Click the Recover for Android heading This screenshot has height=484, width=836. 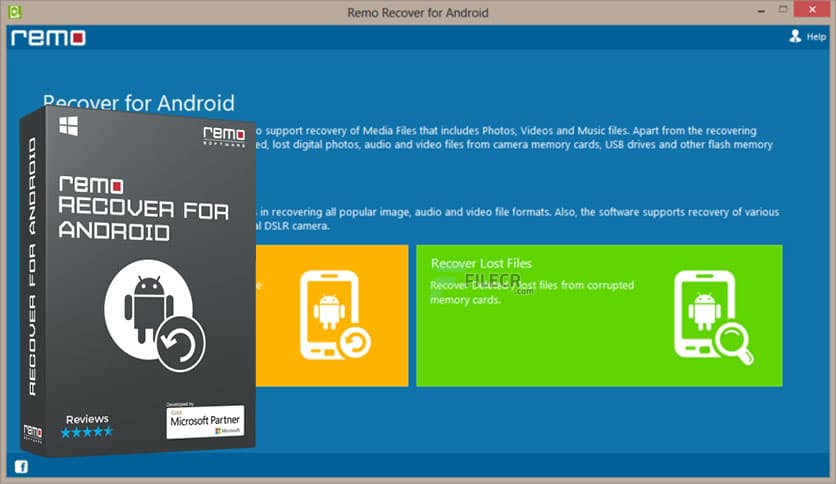click(x=139, y=103)
